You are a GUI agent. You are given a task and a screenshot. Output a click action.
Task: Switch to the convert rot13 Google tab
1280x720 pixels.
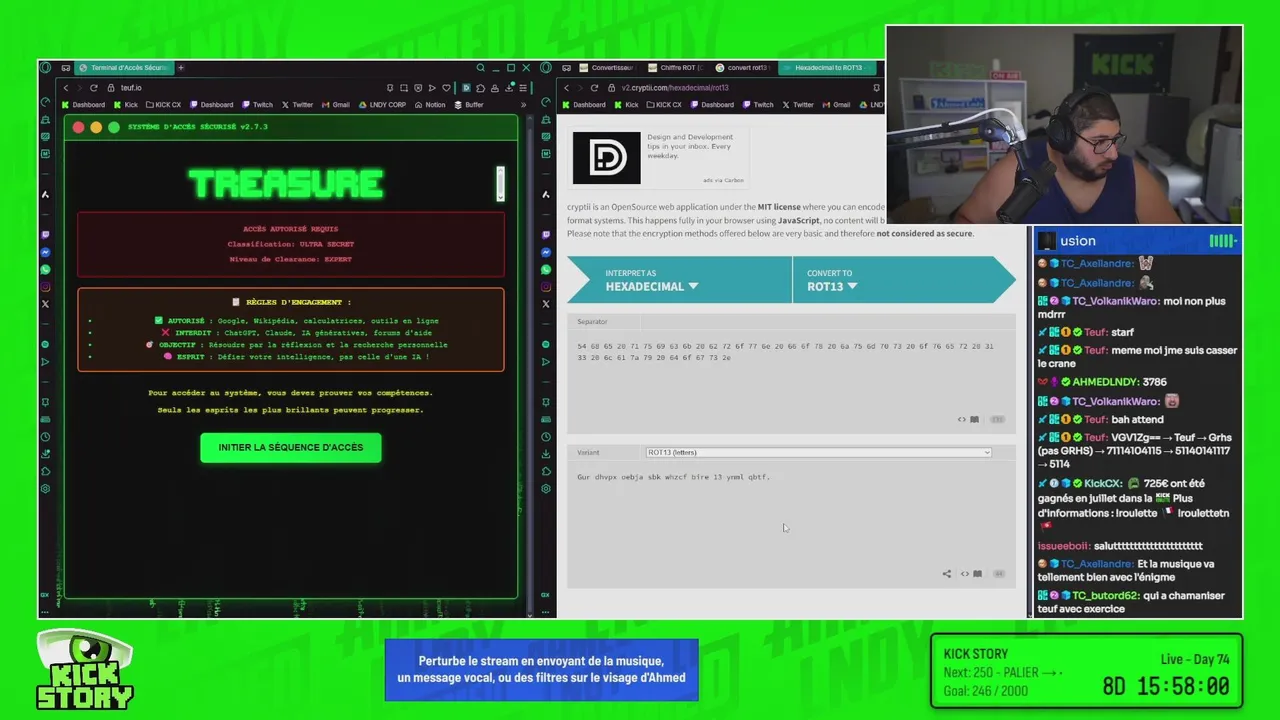pos(742,68)
